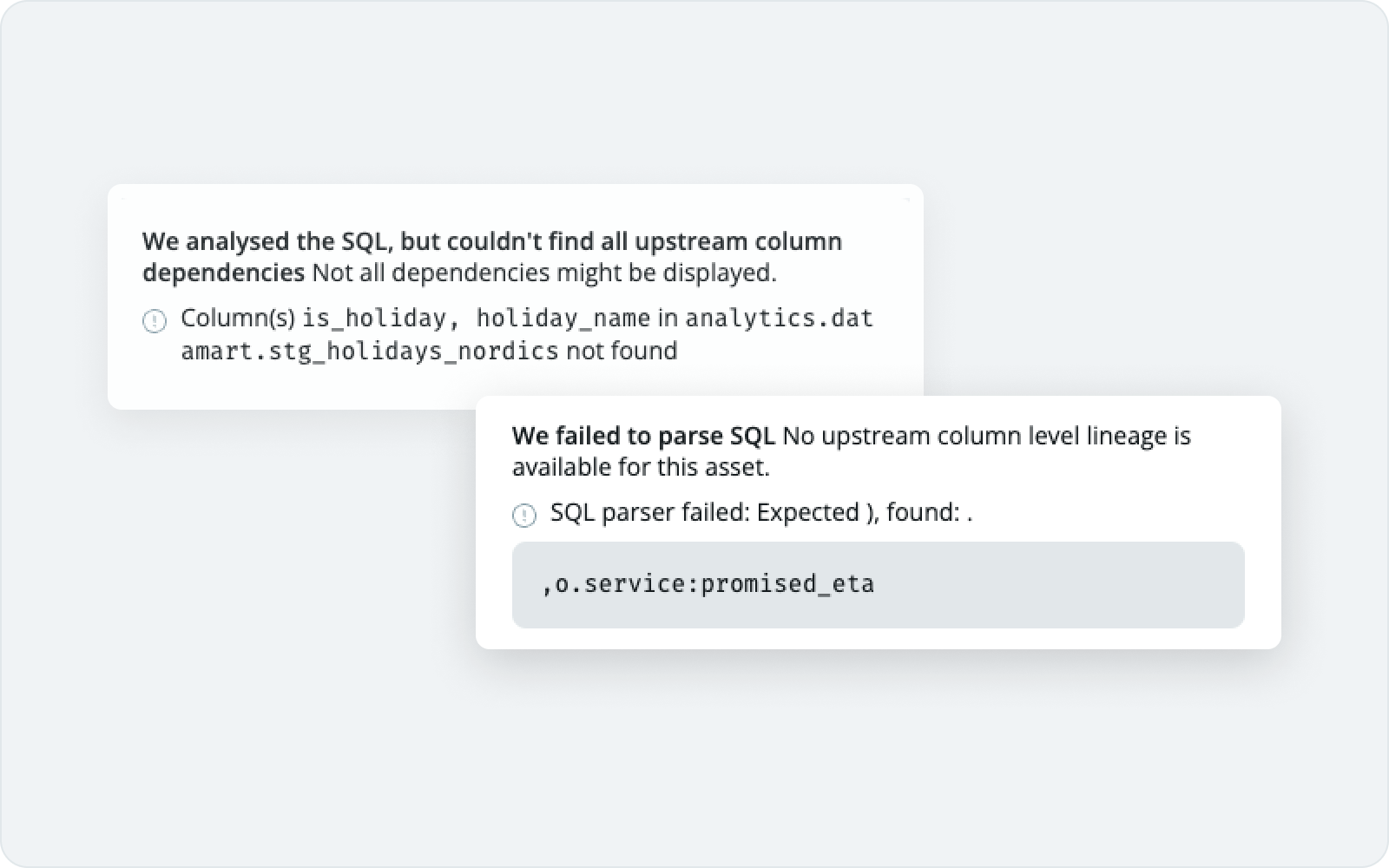Expand the SQL parser failed error details

(x=761, y=513)
